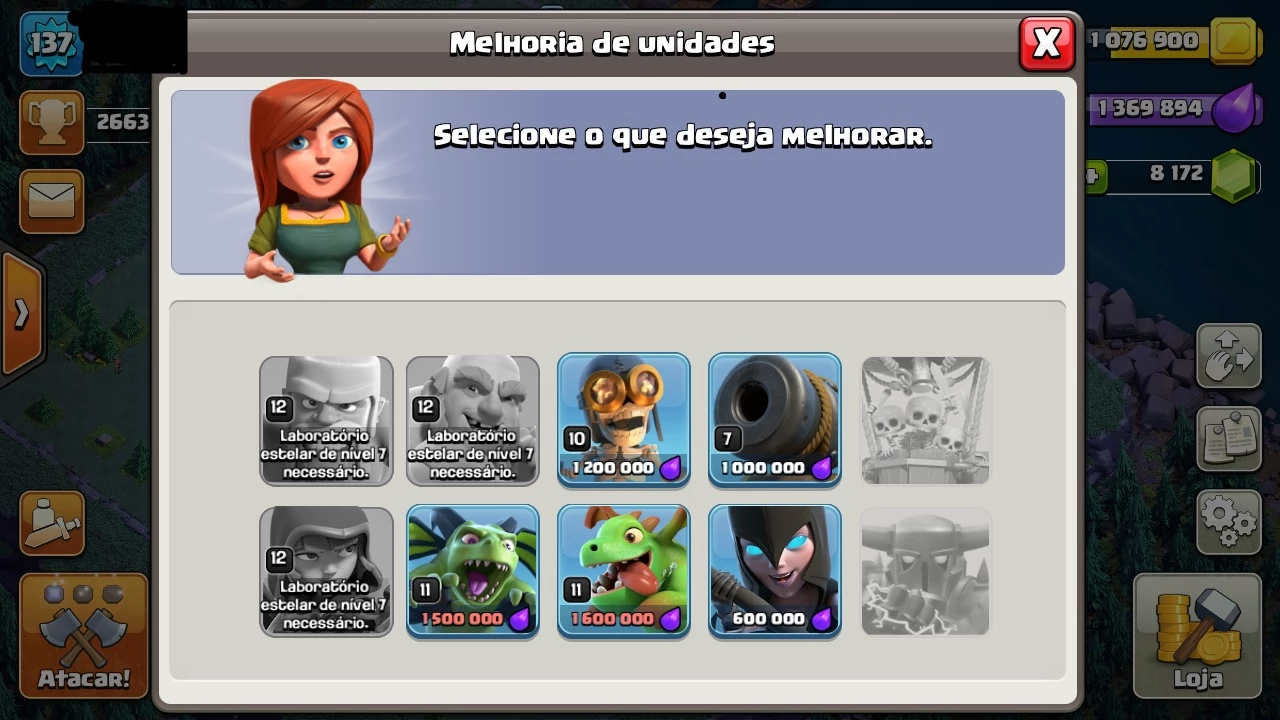Pick the Baby Dragon upgrade for 1 600 000
This screenshot has height=720, width=1280.
[623, 571]
